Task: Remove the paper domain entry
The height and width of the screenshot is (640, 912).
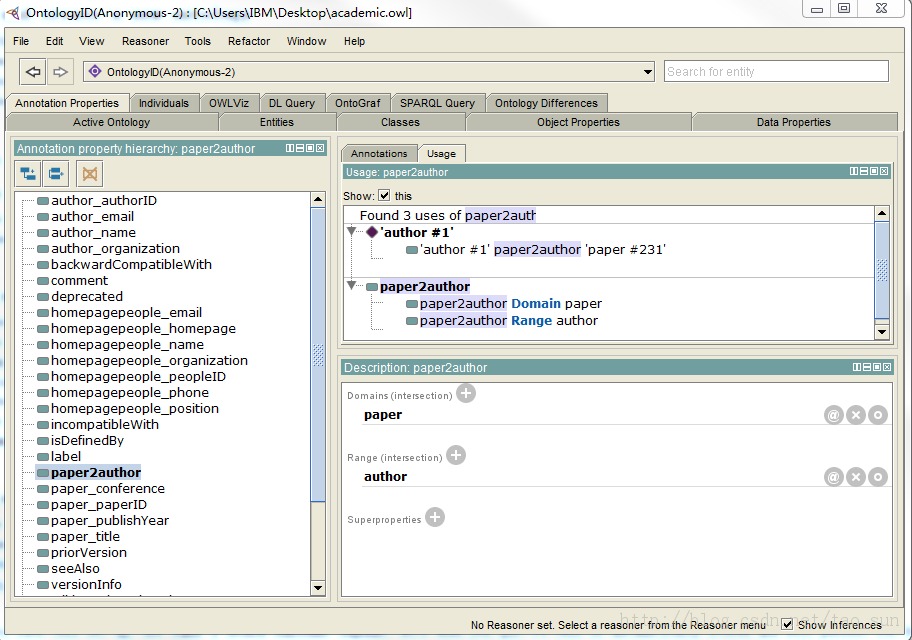Action: [x=856, y=415]
